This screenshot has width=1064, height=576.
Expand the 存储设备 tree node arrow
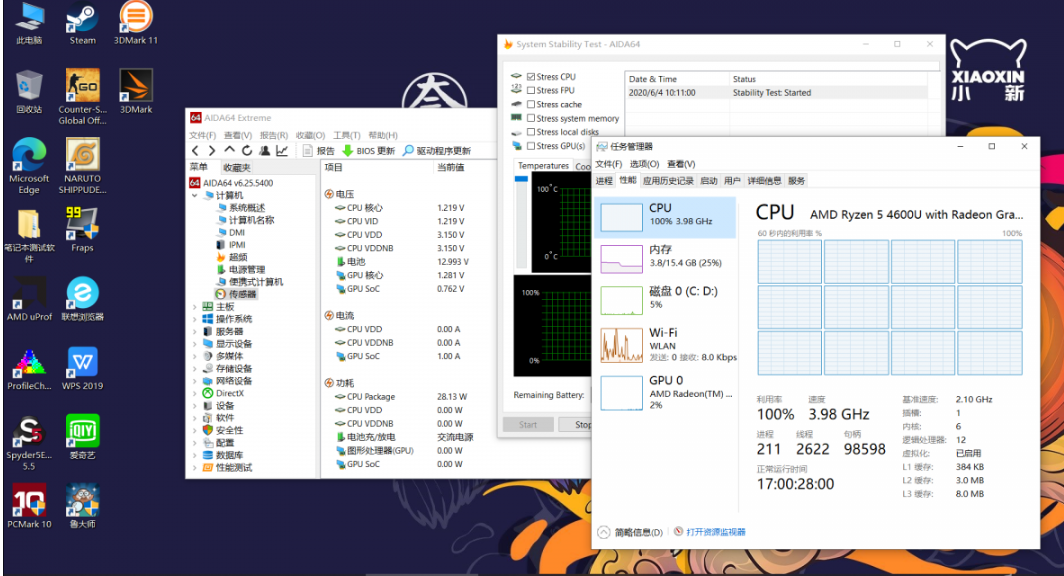[195, 368]
